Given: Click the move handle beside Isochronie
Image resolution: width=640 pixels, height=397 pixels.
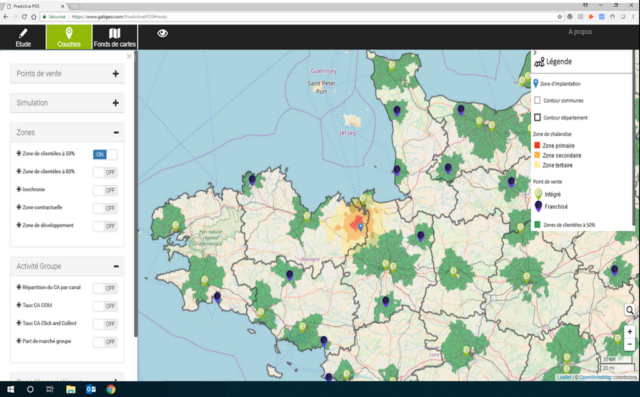Looking at the screenshot, I should coord(19,189).
